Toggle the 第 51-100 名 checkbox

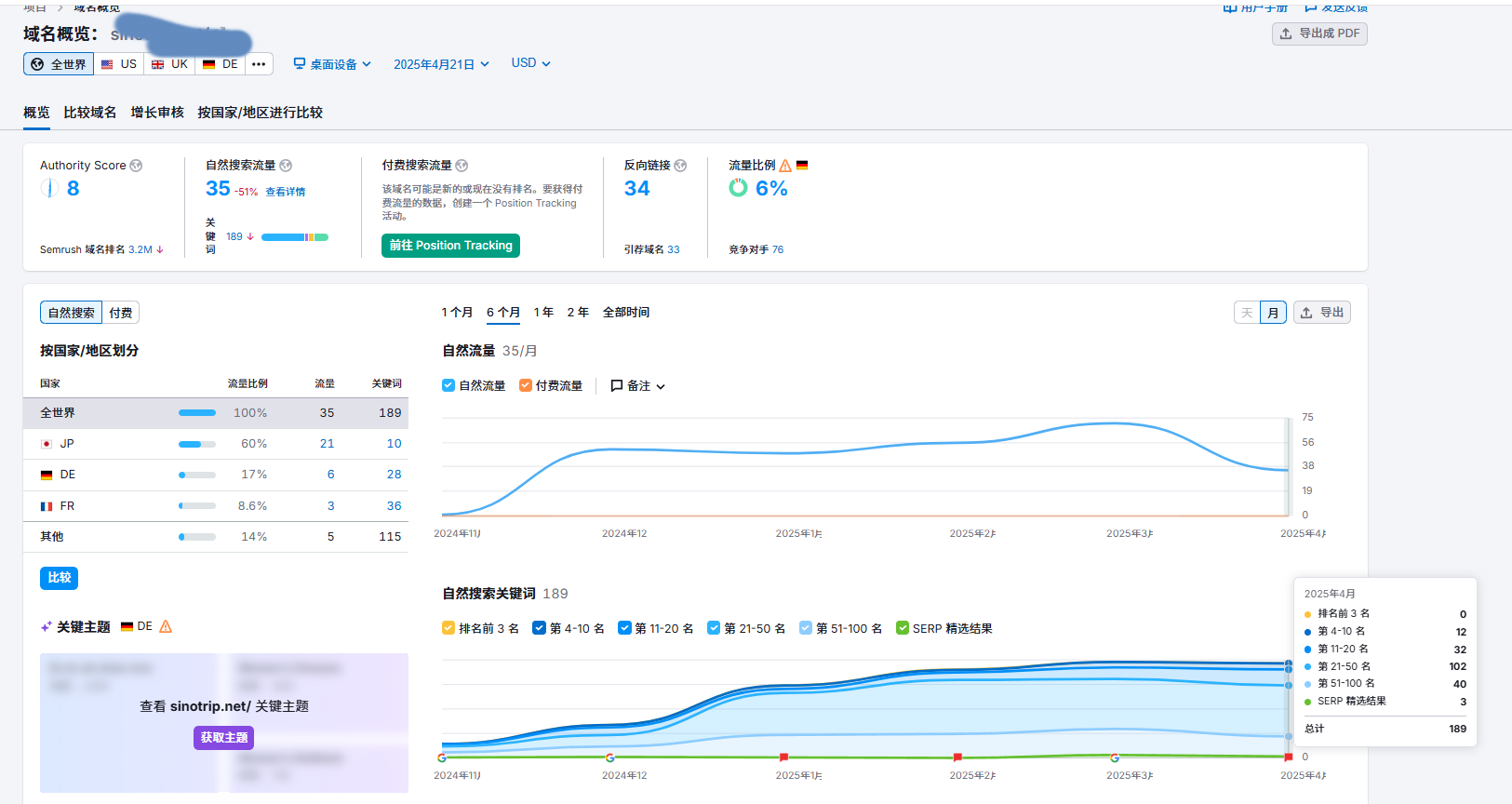806,628
